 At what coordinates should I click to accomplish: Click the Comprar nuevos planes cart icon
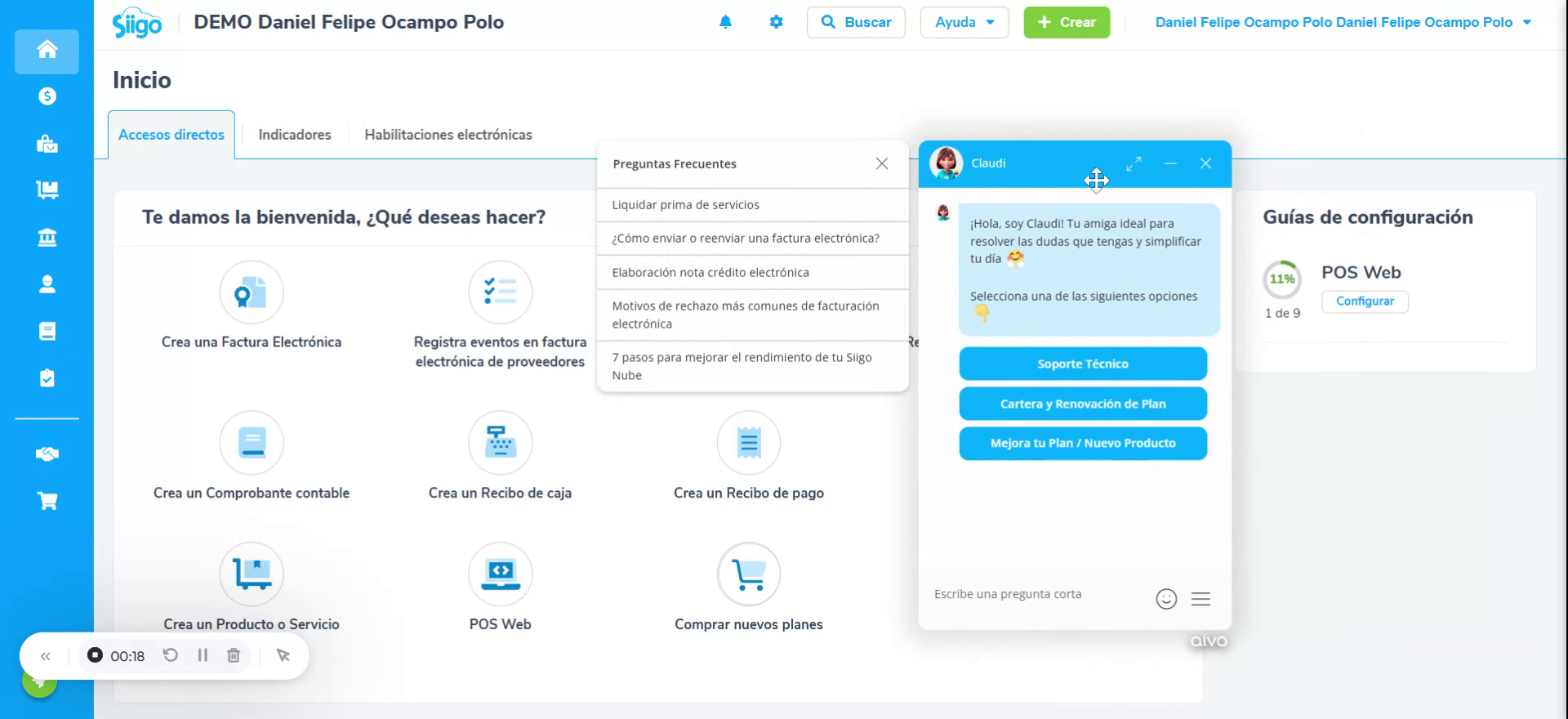pyautogui.click(x=749, y=574)
